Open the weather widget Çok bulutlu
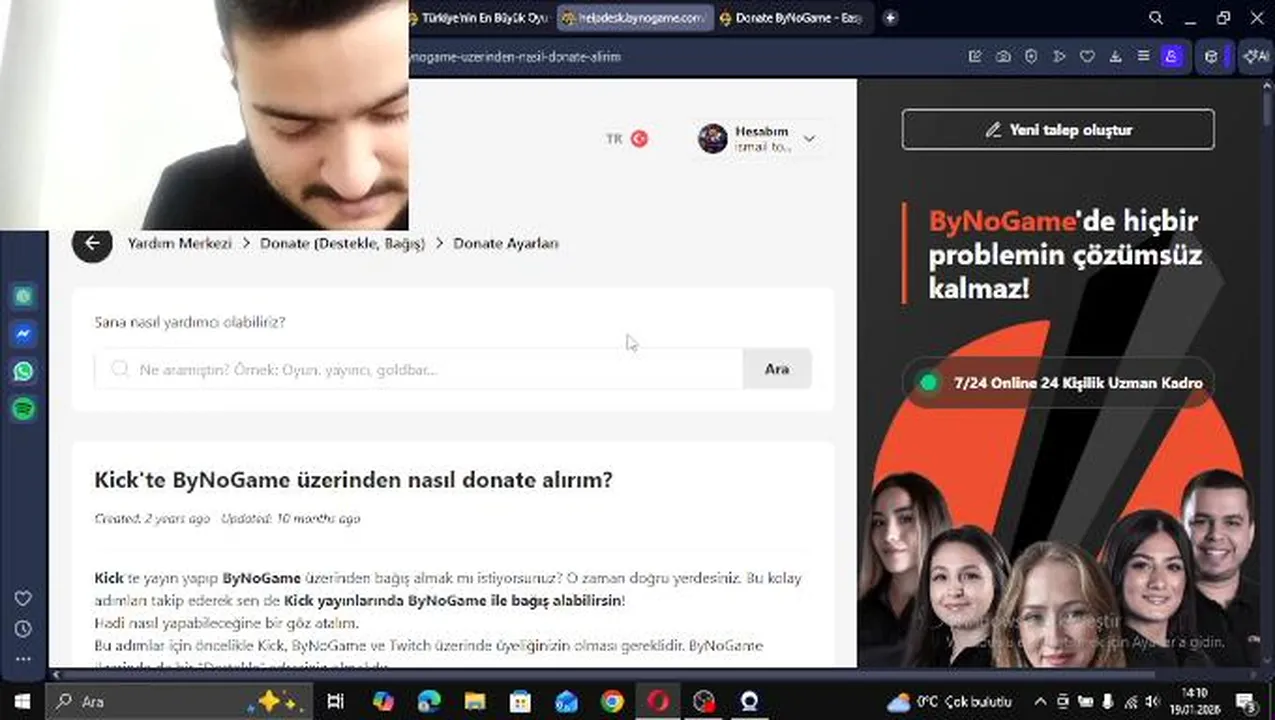The width and height of the screenshot is (1275, 720). point(950,701)
